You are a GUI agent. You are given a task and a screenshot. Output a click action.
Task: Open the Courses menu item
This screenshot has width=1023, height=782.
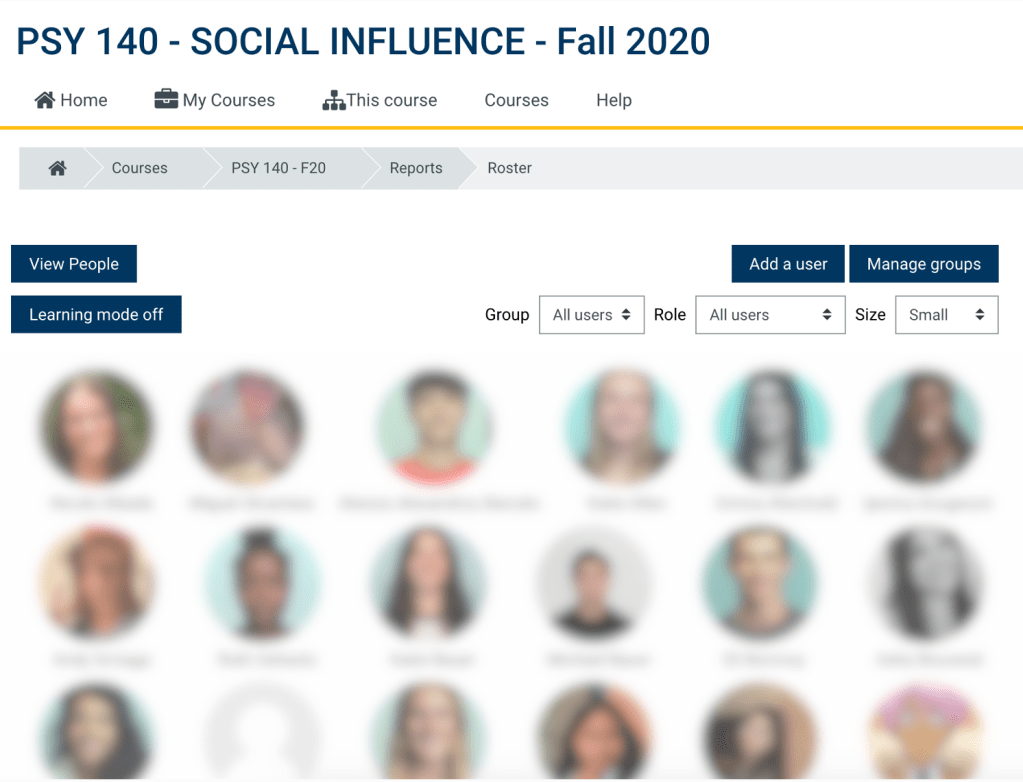coord(516,100)
